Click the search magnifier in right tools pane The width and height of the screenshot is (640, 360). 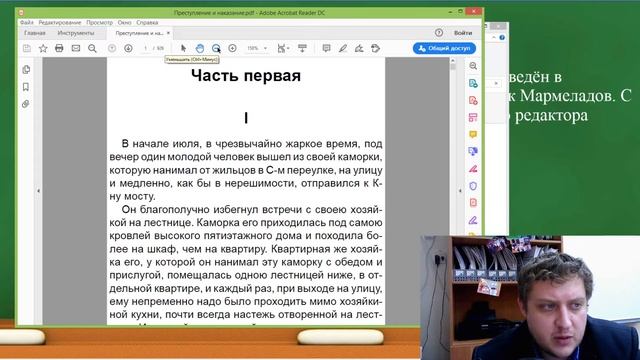tap(473, 66)
